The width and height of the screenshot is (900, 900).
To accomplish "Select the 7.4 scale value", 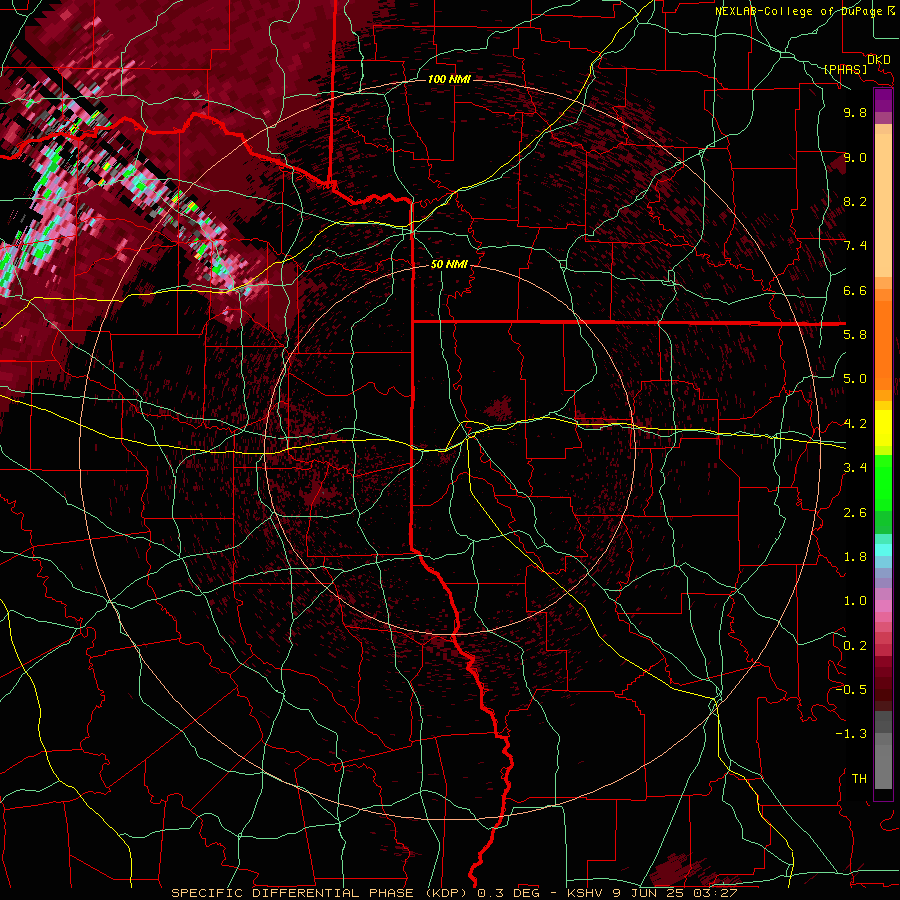I will (x=855, y=246).
